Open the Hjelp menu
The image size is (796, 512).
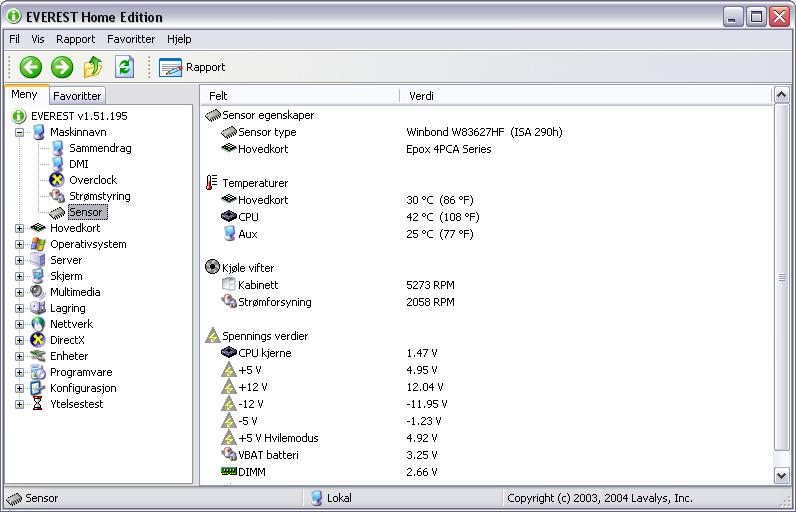pos(179,39)
